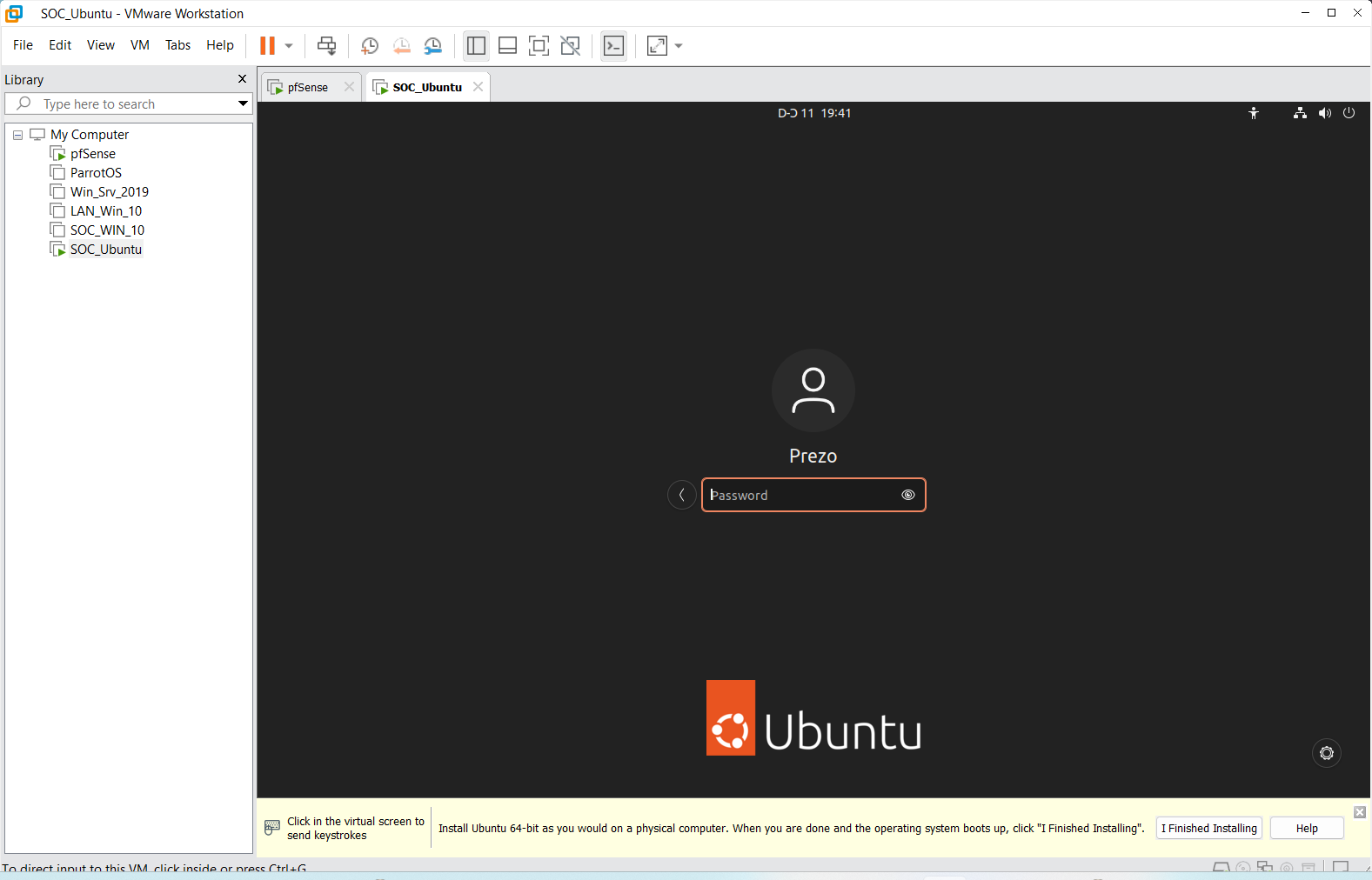
Task: Click the hard disk status bar icon
Action: 1221,868
